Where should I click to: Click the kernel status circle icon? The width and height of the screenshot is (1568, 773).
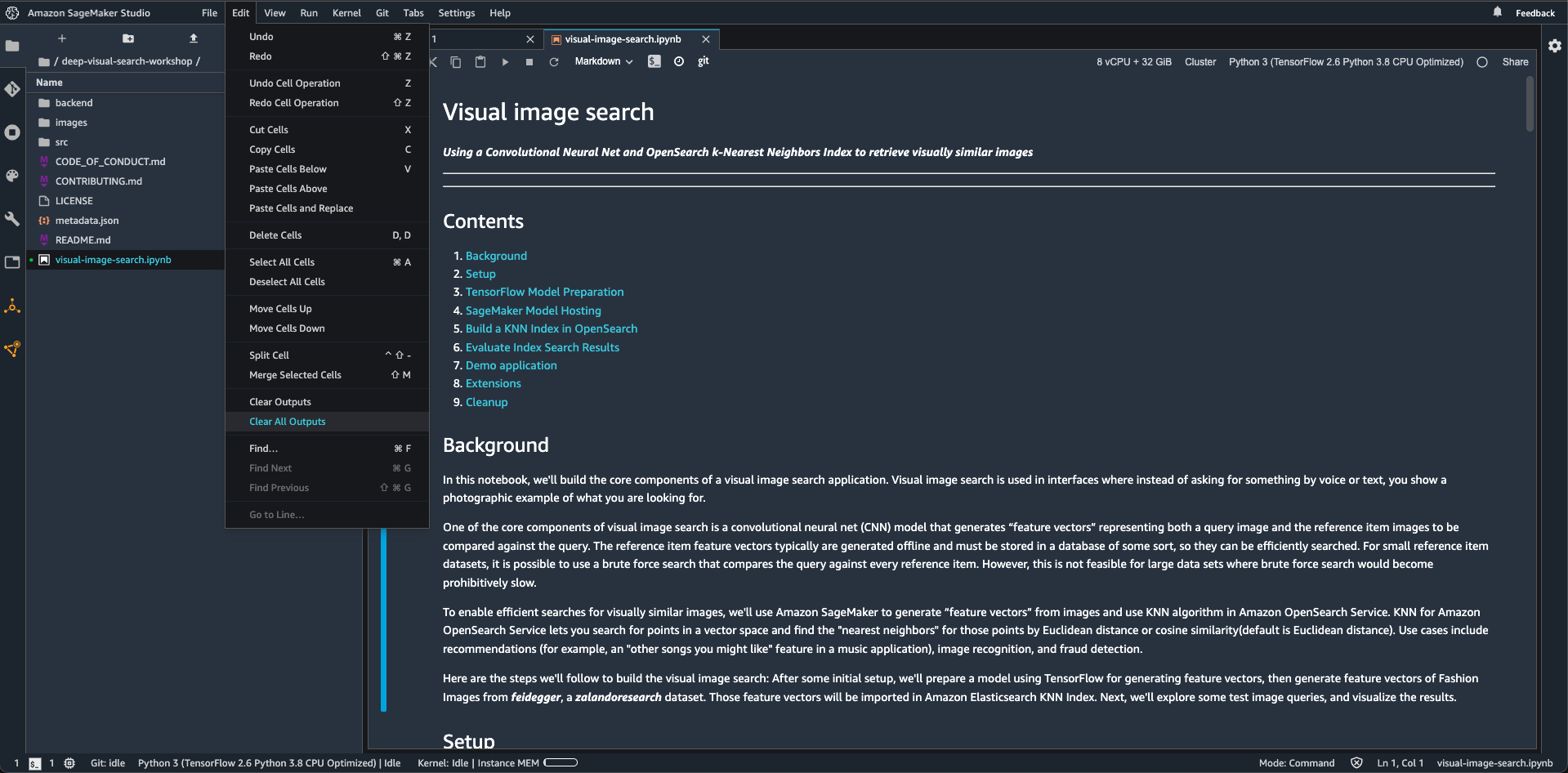pyautogui.click(x=1482, y=62)
